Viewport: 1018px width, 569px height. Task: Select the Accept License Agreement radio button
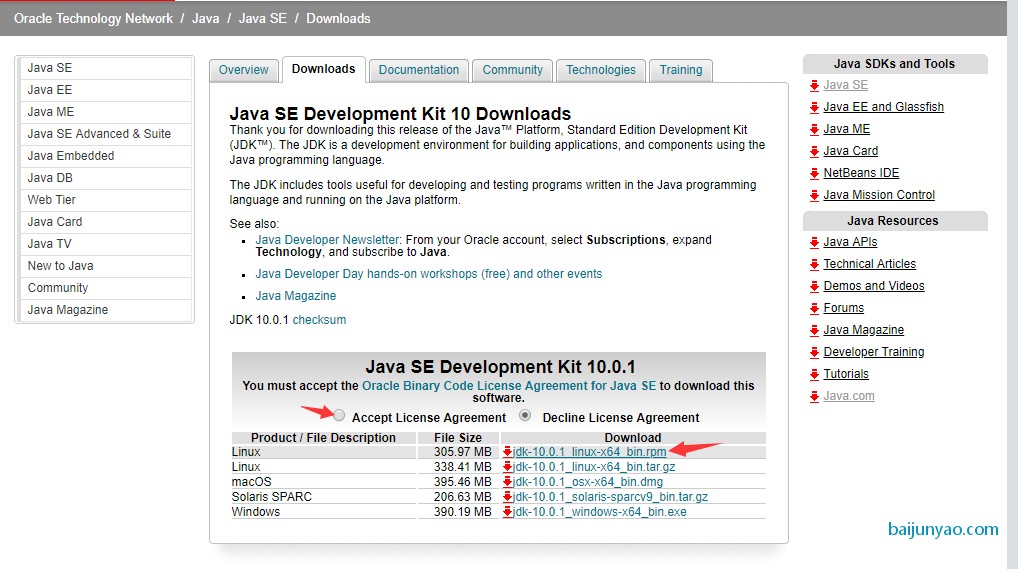(x=339, y=416)
